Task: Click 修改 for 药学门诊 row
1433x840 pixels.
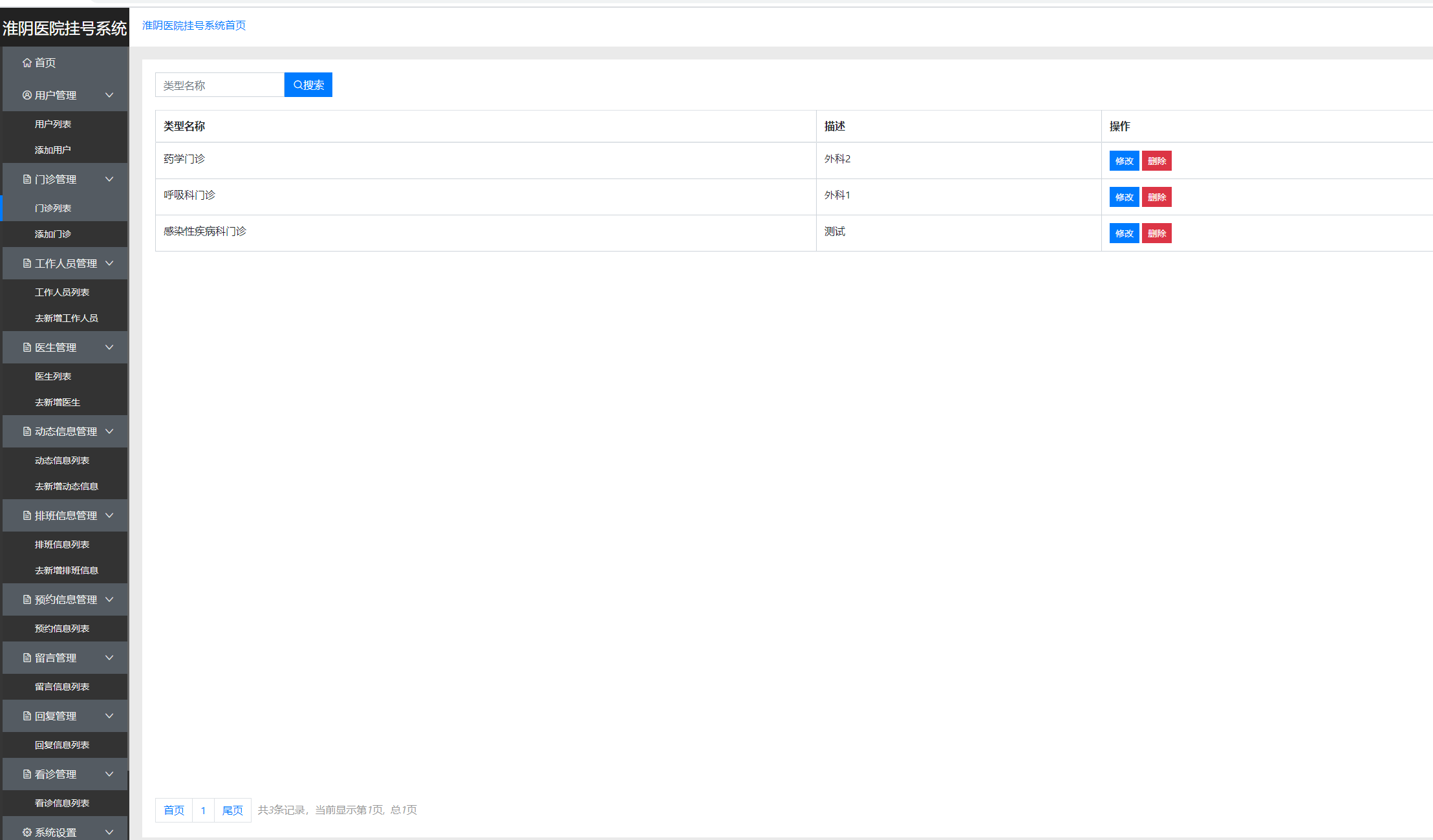Action: (x=1124, y=161)
